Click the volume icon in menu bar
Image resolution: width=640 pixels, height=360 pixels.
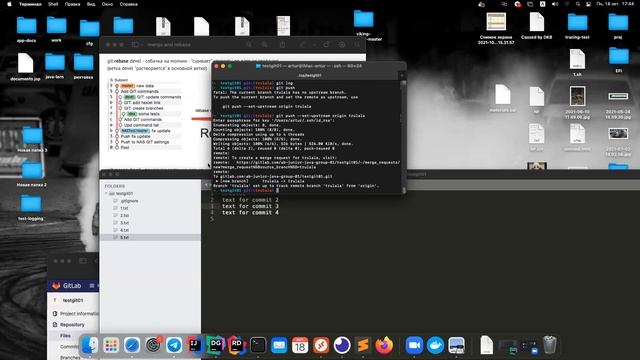pos(555,4)
